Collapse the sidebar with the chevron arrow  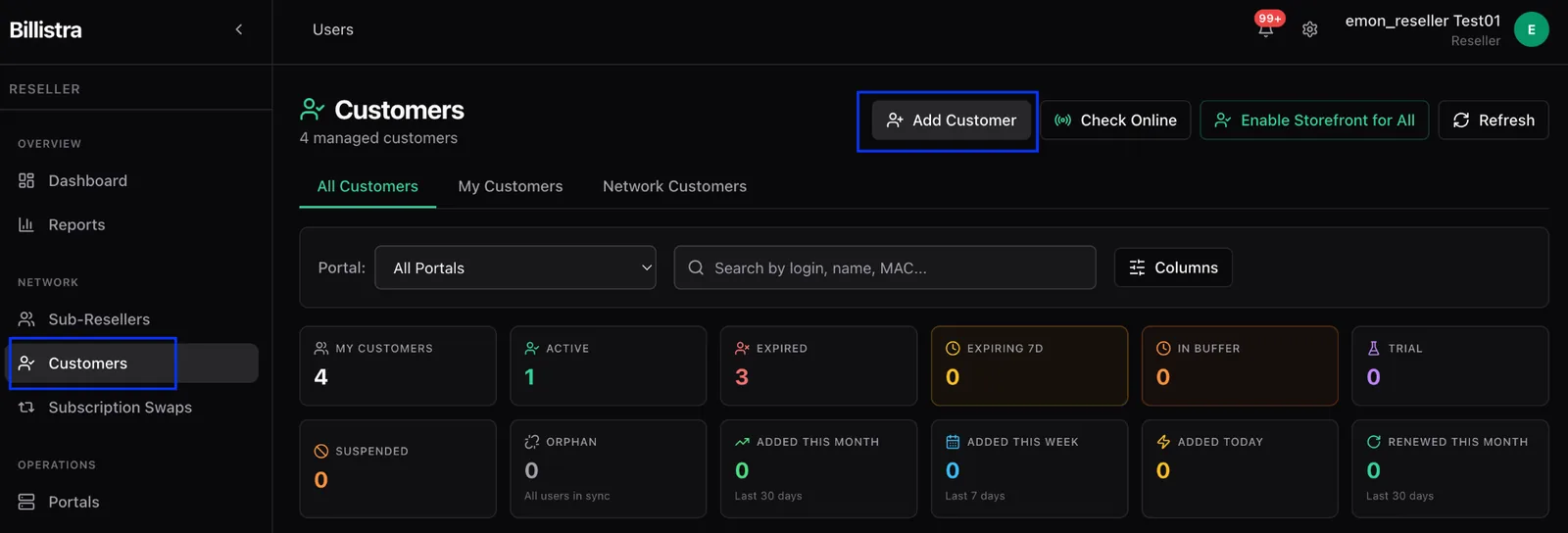click(x=239, y=29)
